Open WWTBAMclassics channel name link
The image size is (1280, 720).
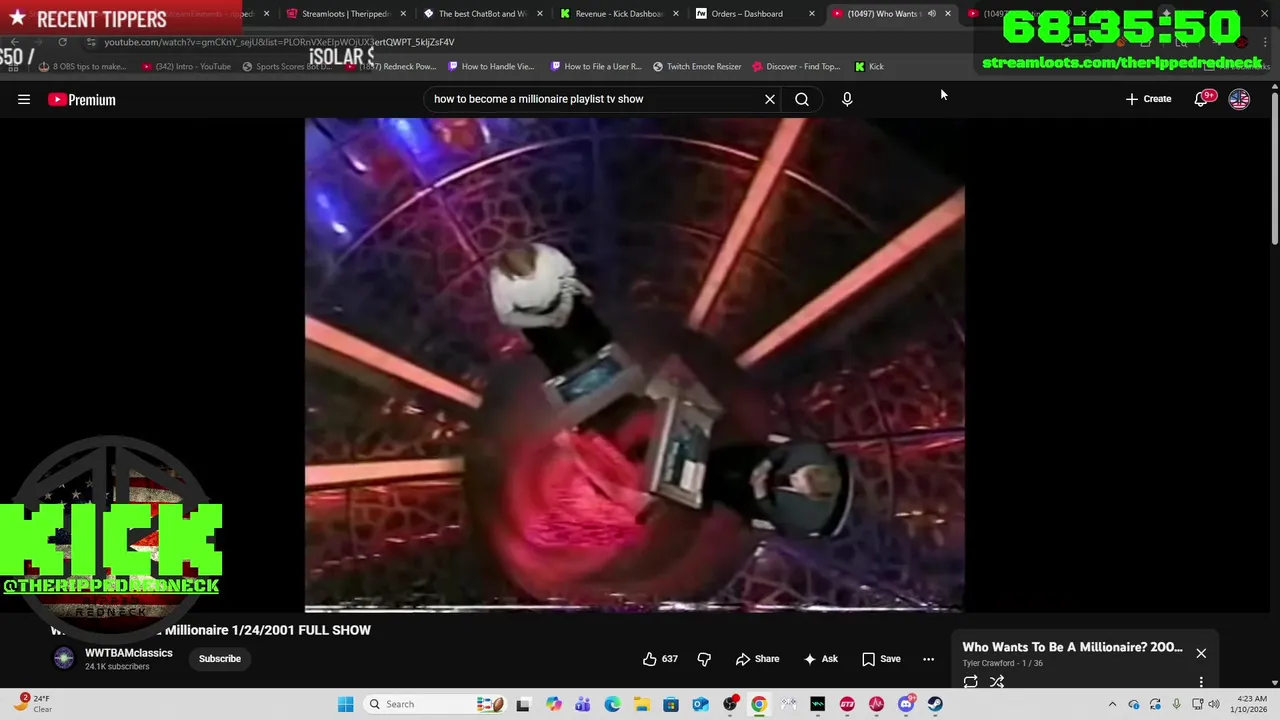tap(129, 653)
